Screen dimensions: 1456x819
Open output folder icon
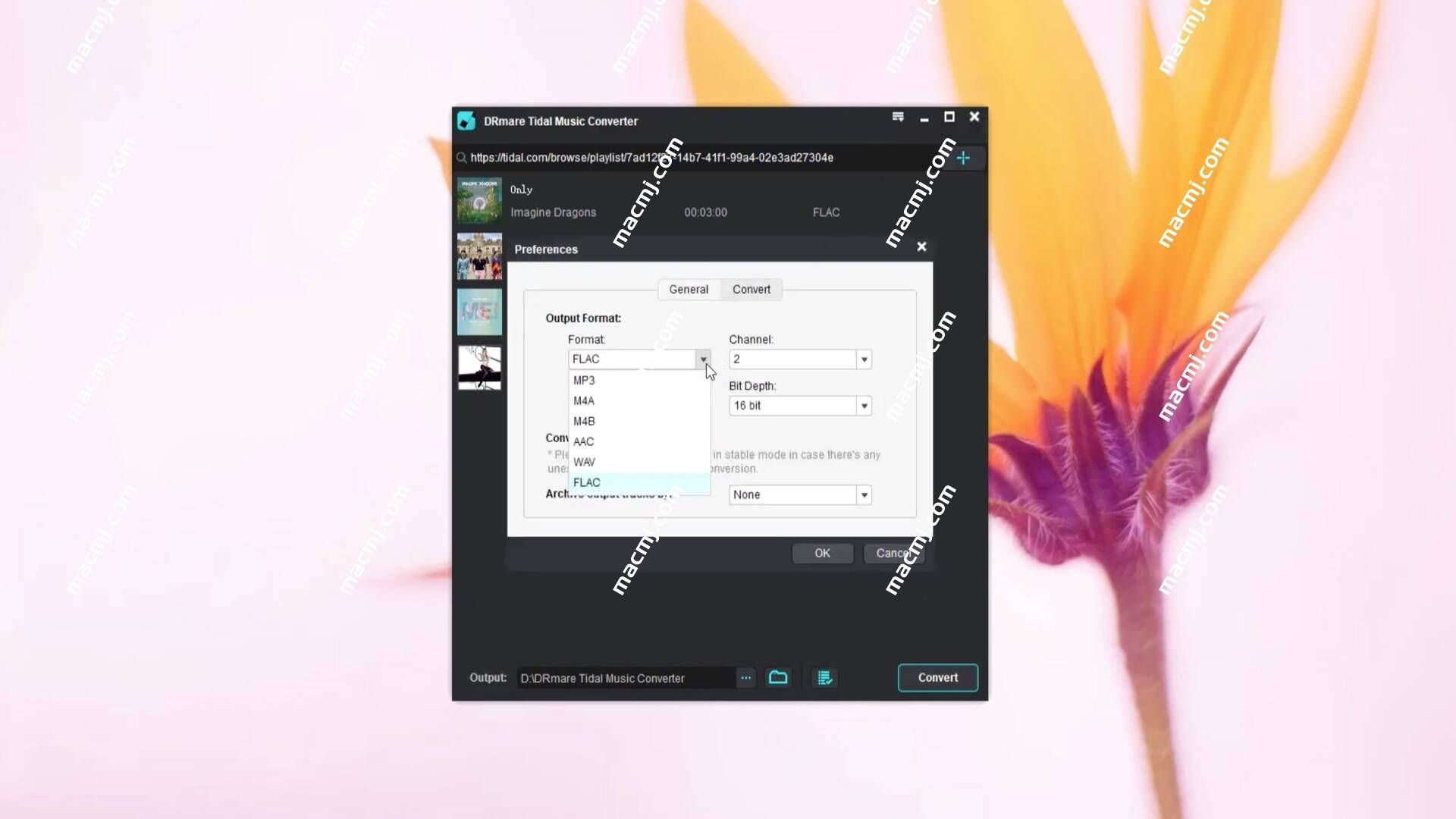(778, 677)
